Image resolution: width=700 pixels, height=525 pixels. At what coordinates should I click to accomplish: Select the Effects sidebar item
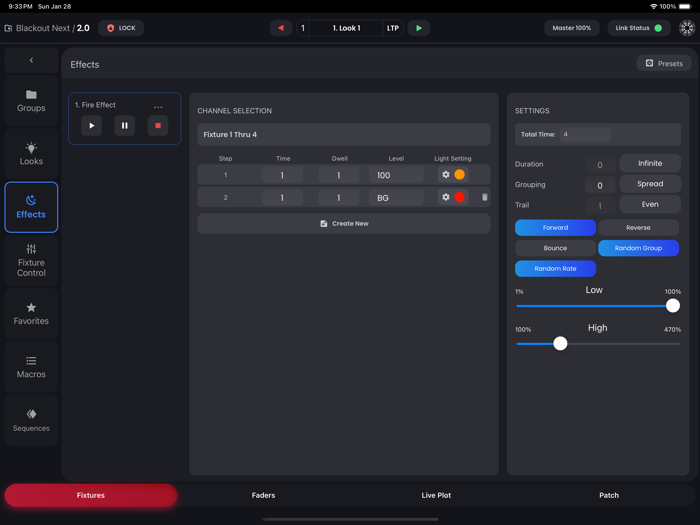(31, 207)
